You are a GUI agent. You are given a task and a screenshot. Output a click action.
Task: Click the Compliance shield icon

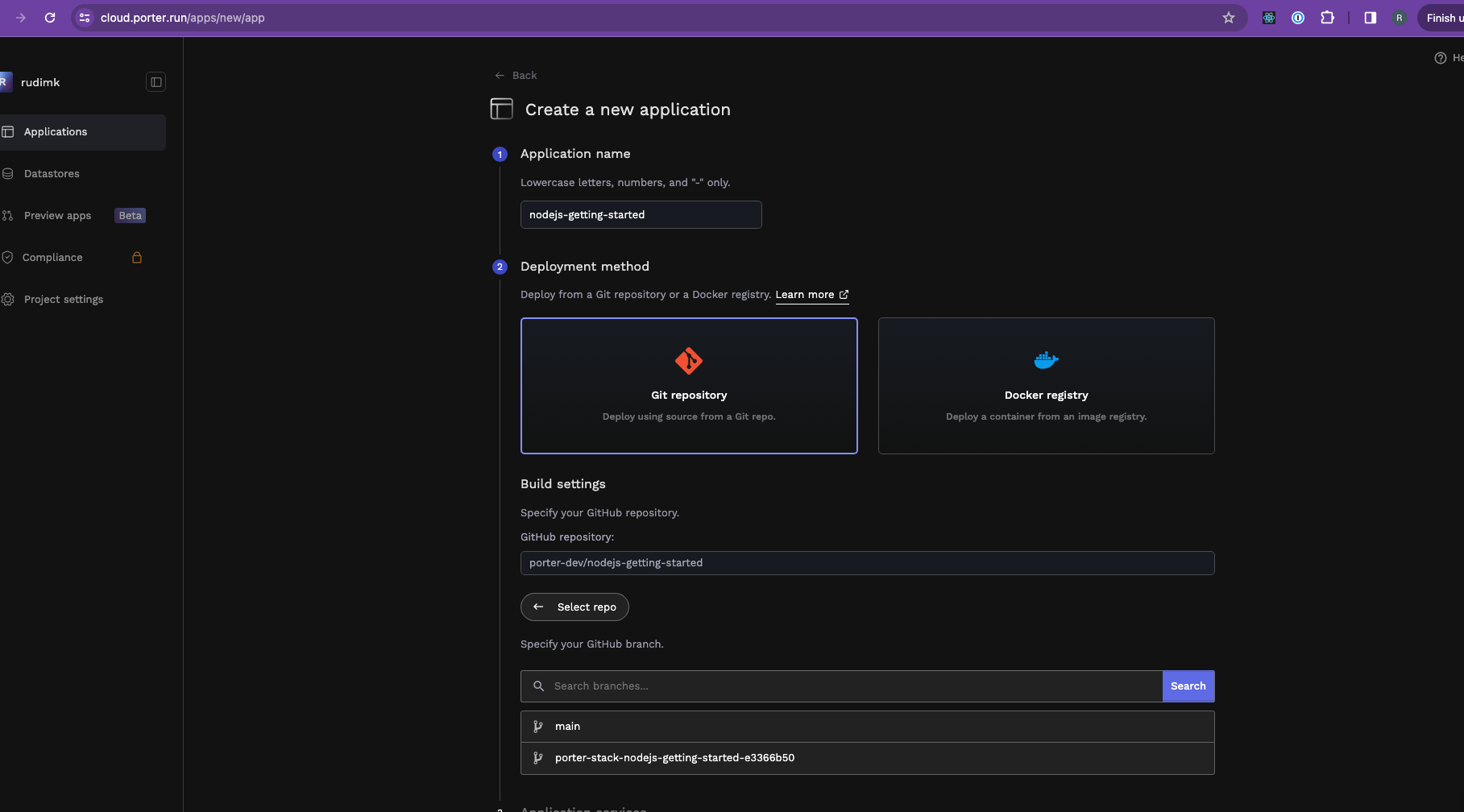tap(8, 257)
